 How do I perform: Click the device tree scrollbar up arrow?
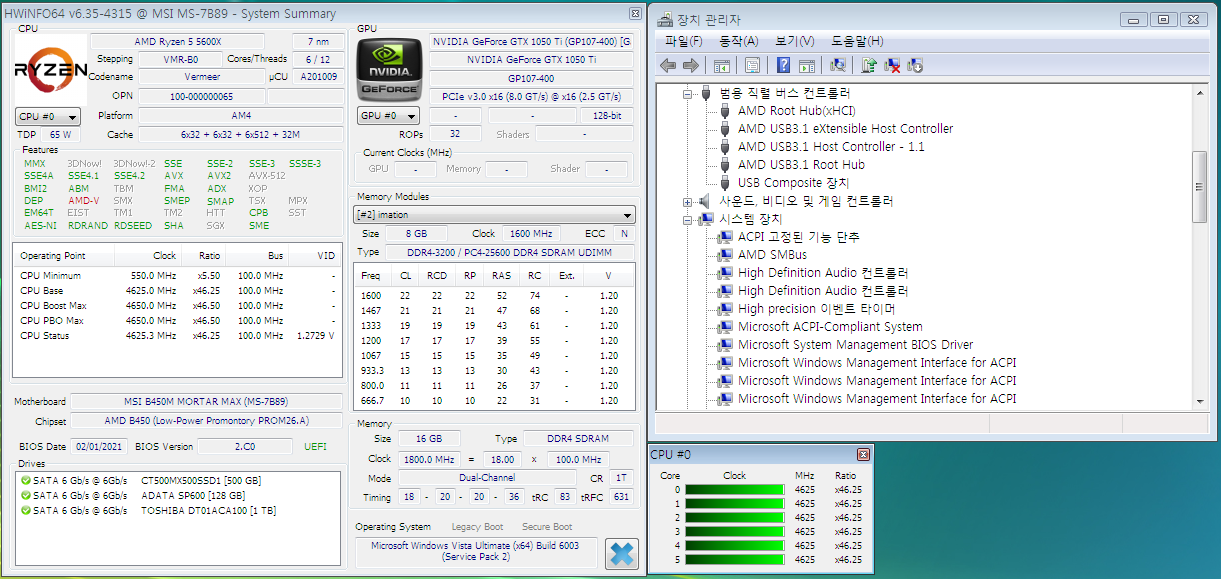(1200, 92)
